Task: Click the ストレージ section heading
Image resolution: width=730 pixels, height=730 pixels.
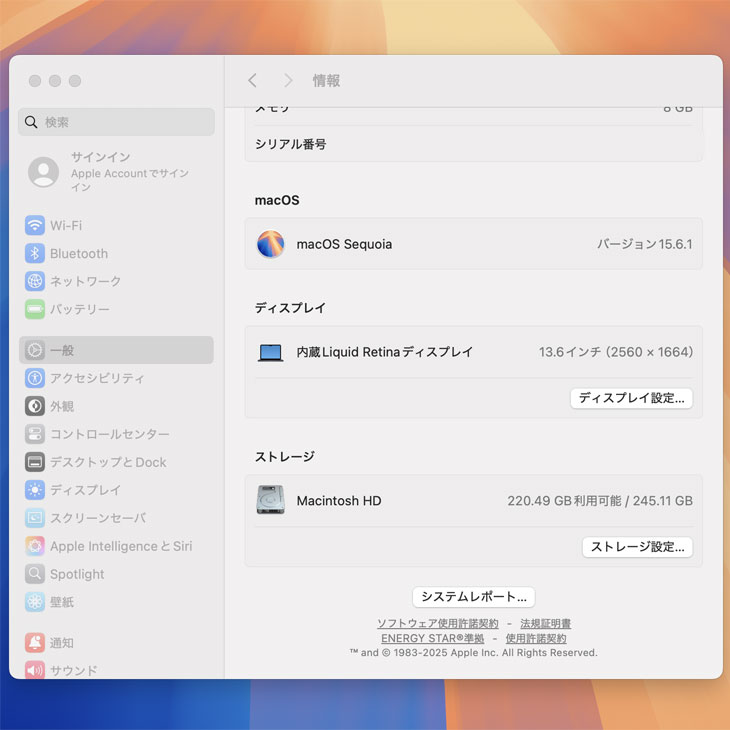Action: 284,457
